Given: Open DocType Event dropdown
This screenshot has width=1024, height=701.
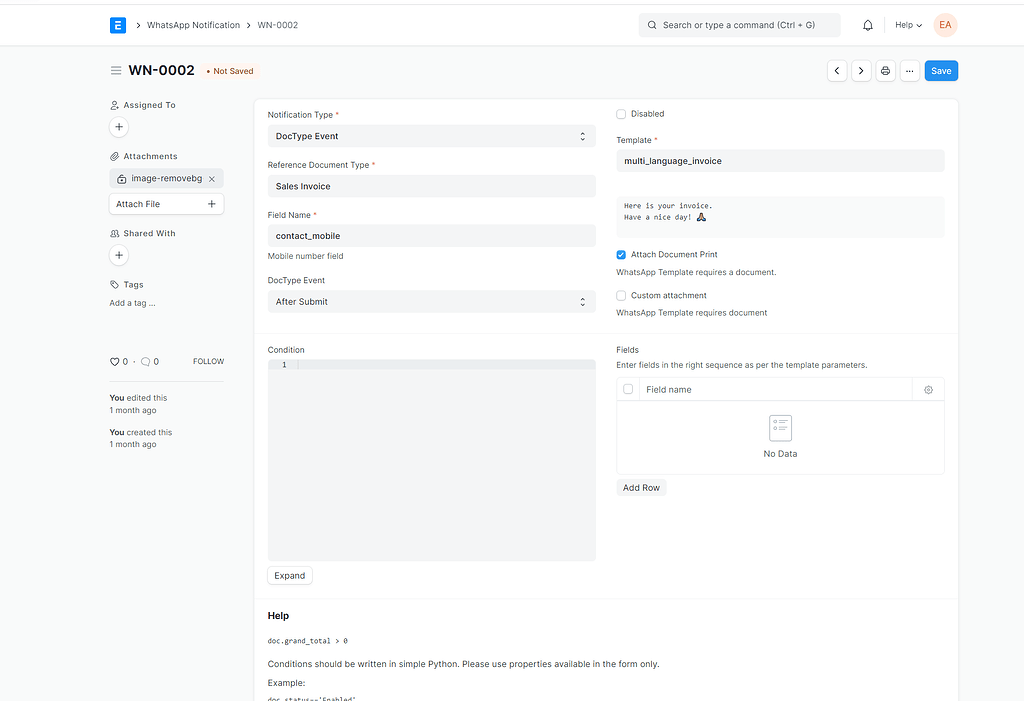Looking at the screenshot, I should [432, 302].
